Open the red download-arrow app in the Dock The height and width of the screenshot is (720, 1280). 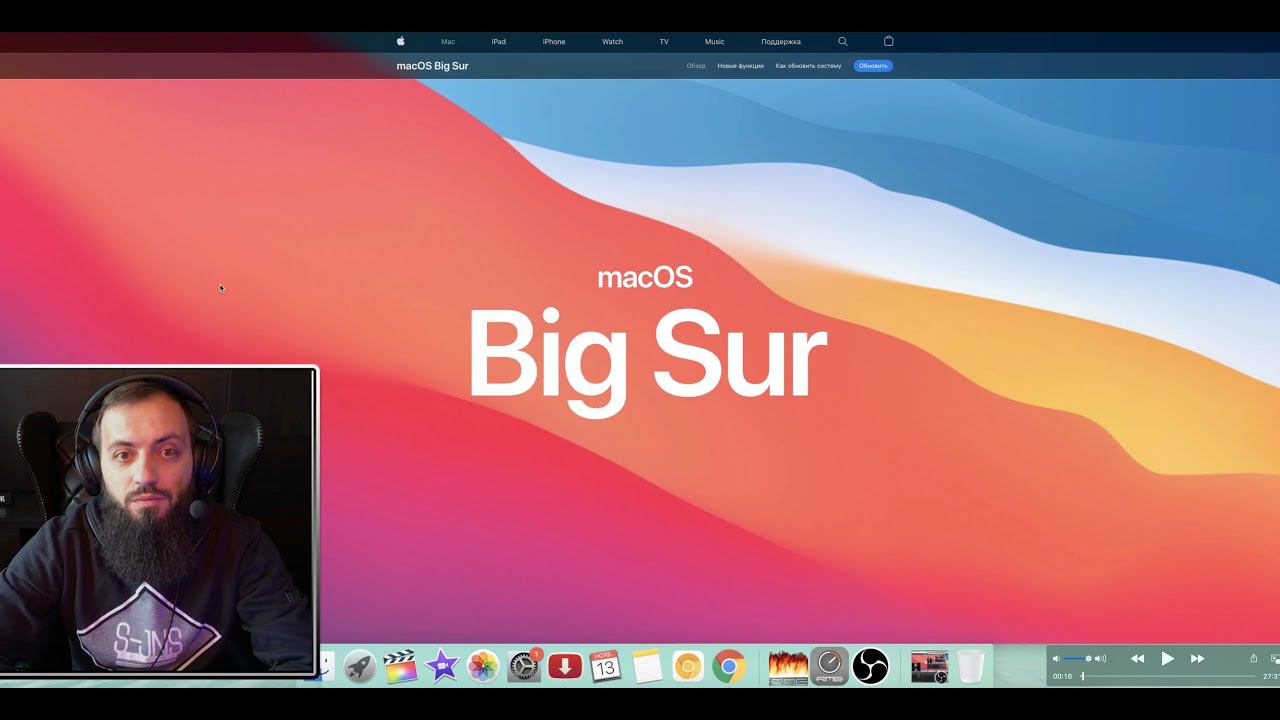(x=565, y=666)
